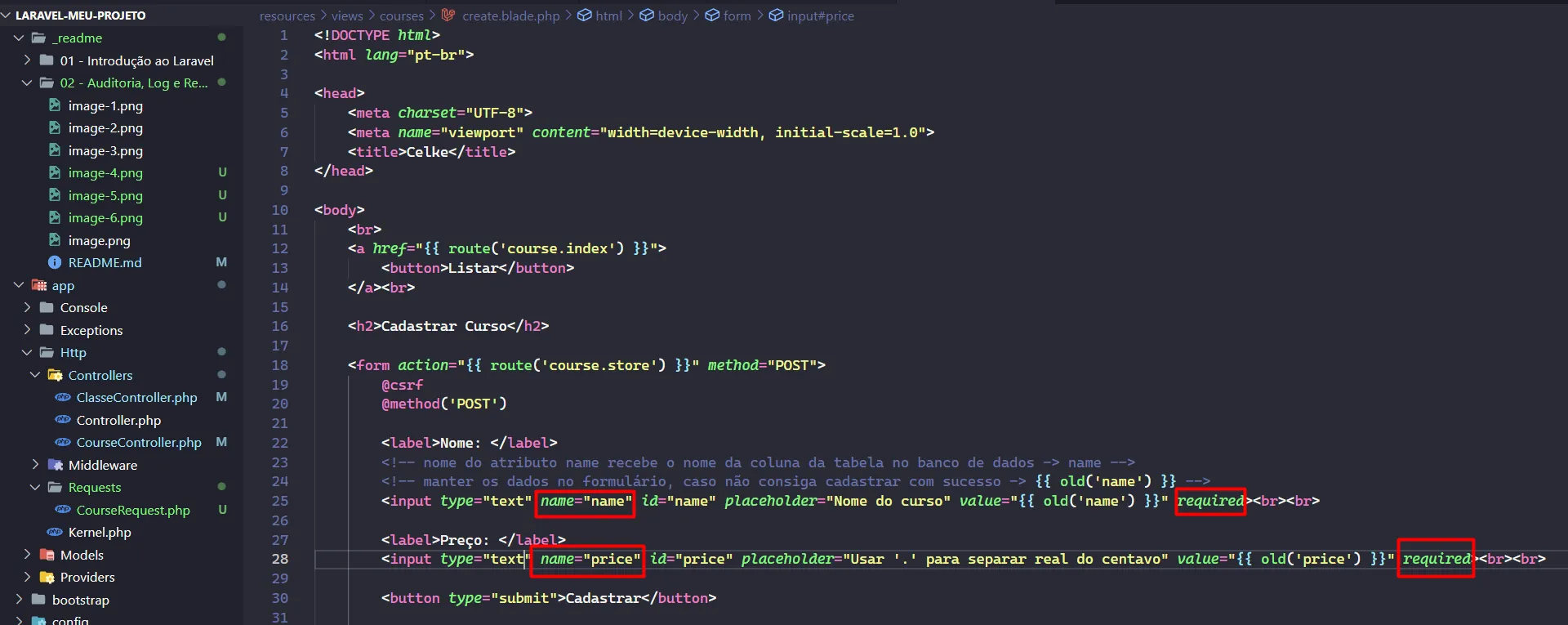1568x625 pixels.
Task: Open CourseRequest.php in the explorer
Action: [132, 510]
